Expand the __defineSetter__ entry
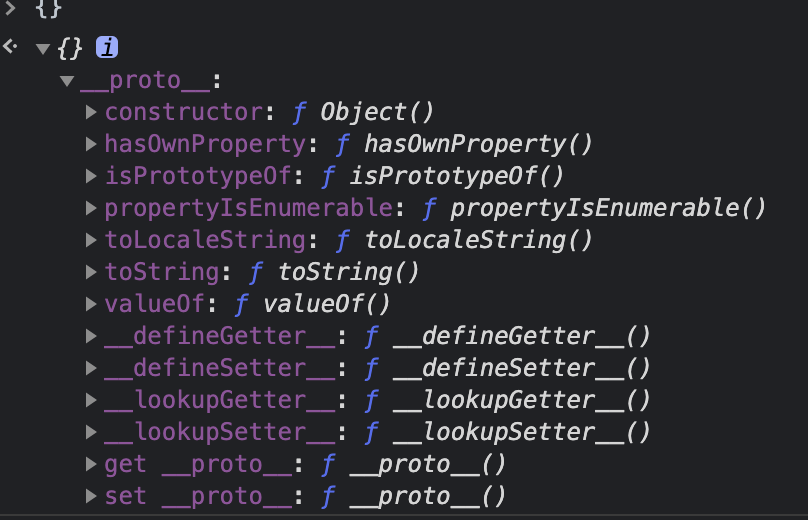Image resolution: width=808 pixels, height=520 pixels. pyautogui.click(x=91, y=368)
